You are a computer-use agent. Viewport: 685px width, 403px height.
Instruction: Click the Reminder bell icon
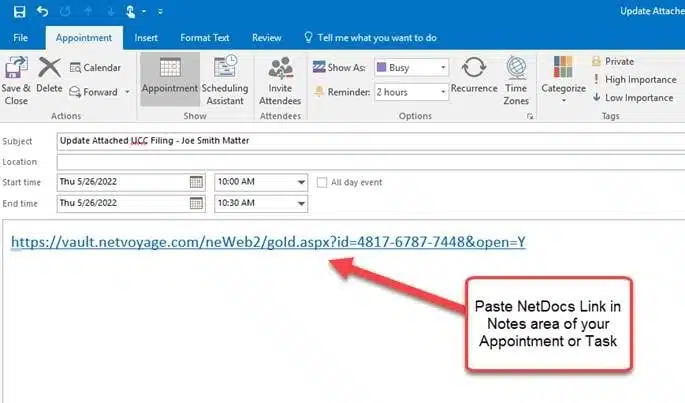319,92
